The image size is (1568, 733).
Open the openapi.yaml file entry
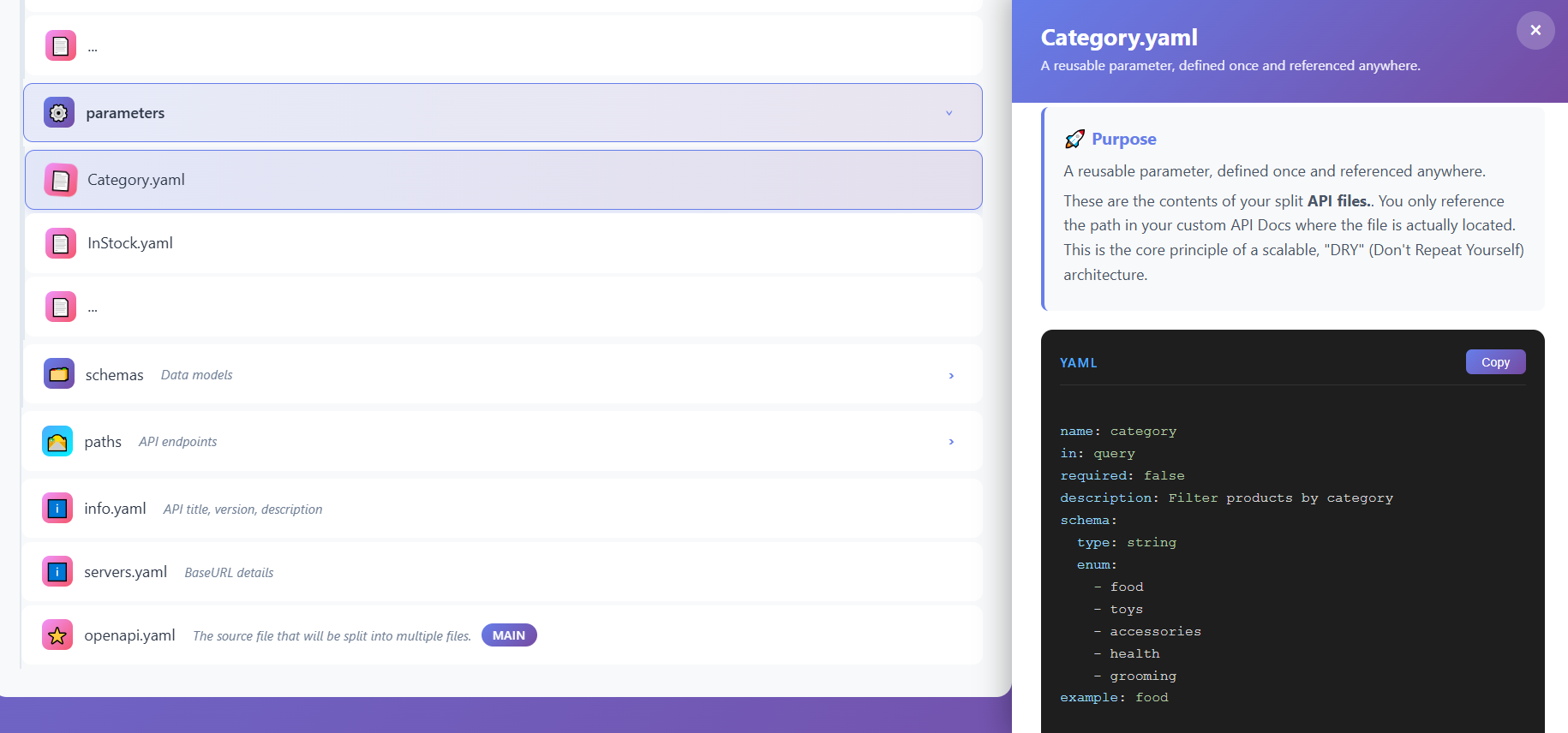coord(129,635)
